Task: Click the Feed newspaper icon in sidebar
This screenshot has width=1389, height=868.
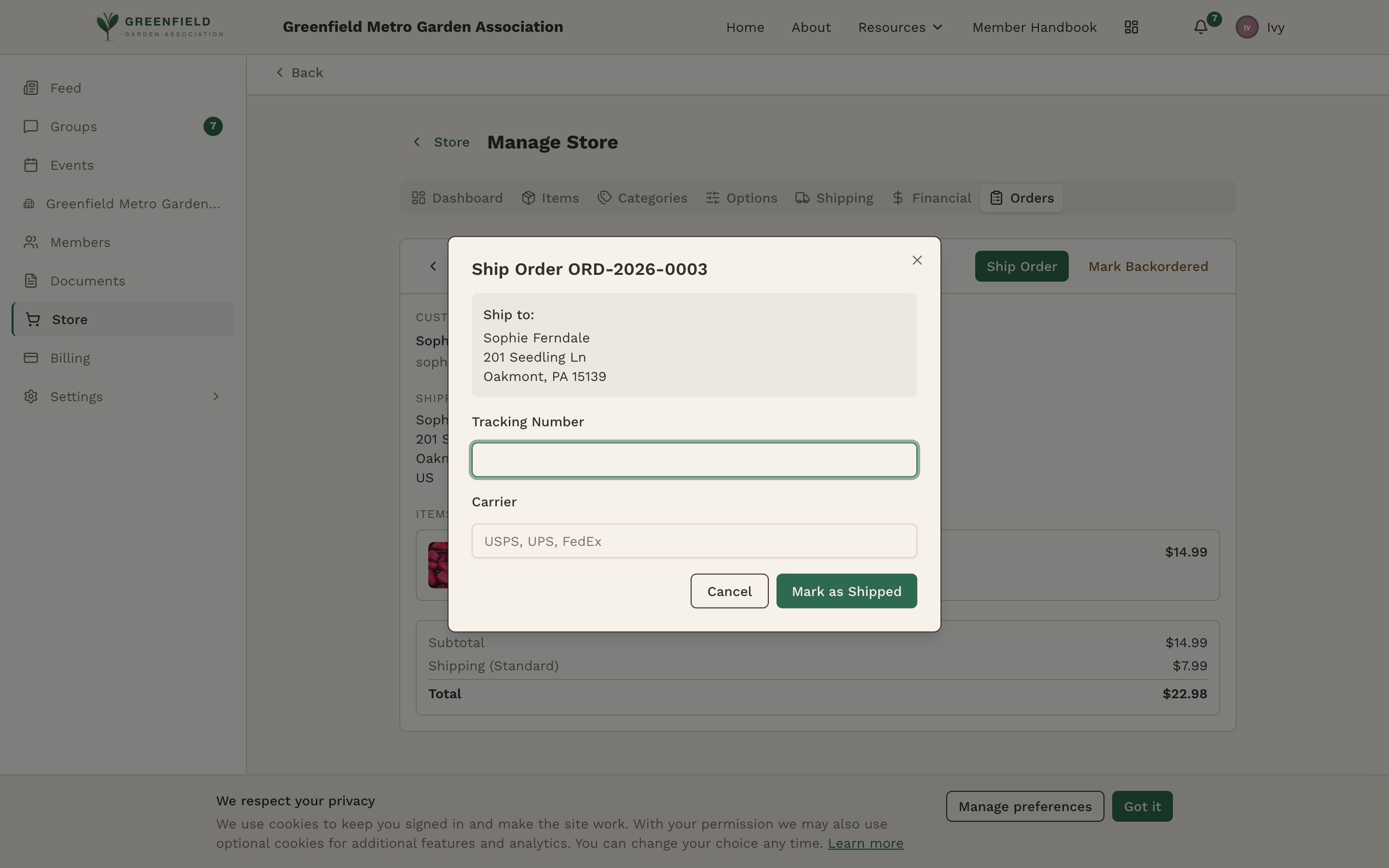Action: coord(31,88)
